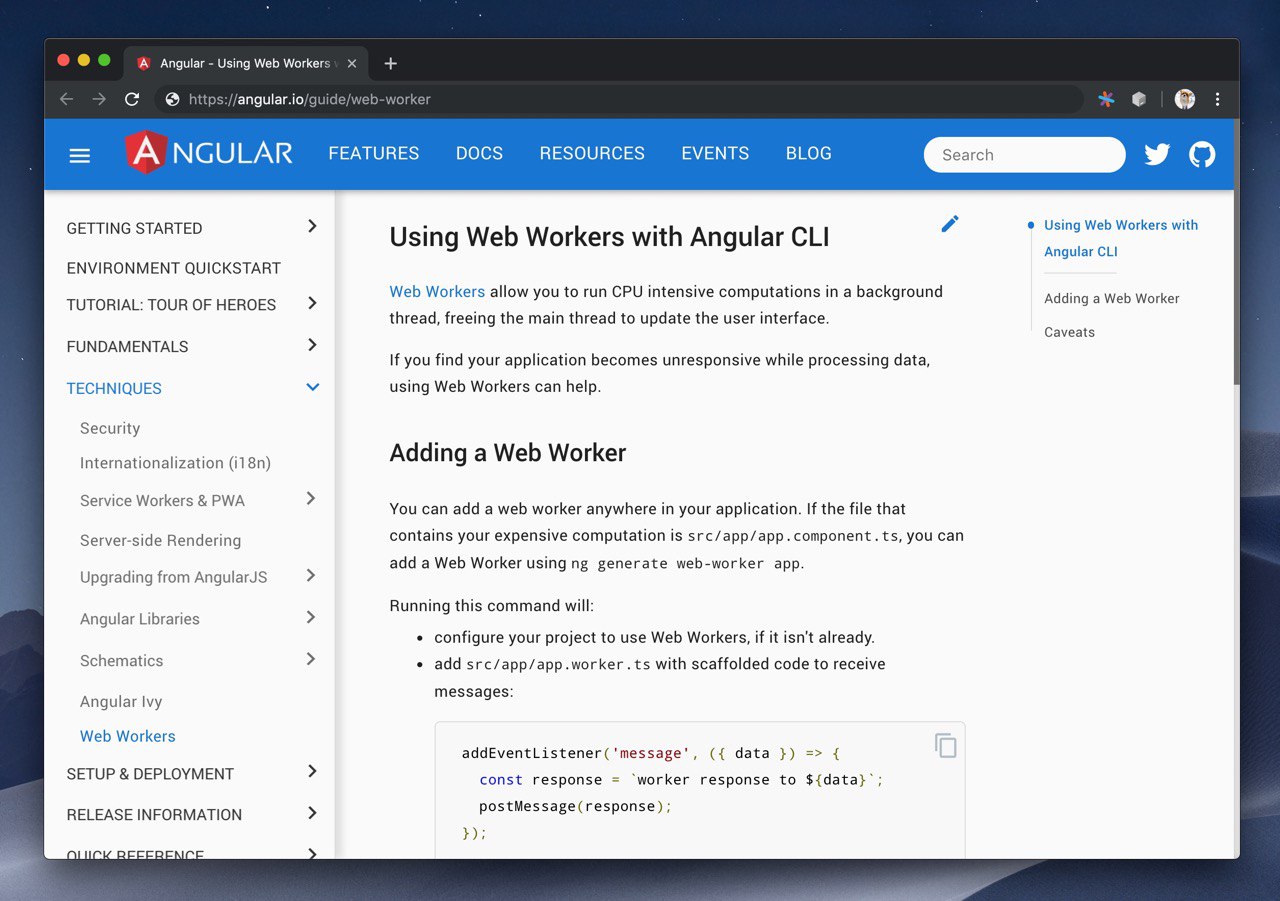
Task: Expand the Release Information chevron
Action: pyautogui.click(x=312, y=813)
